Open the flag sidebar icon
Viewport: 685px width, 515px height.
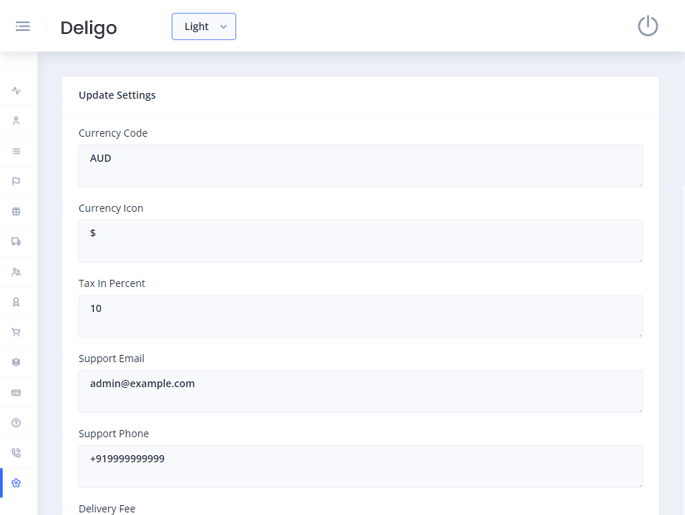click(x=16, y=181)
